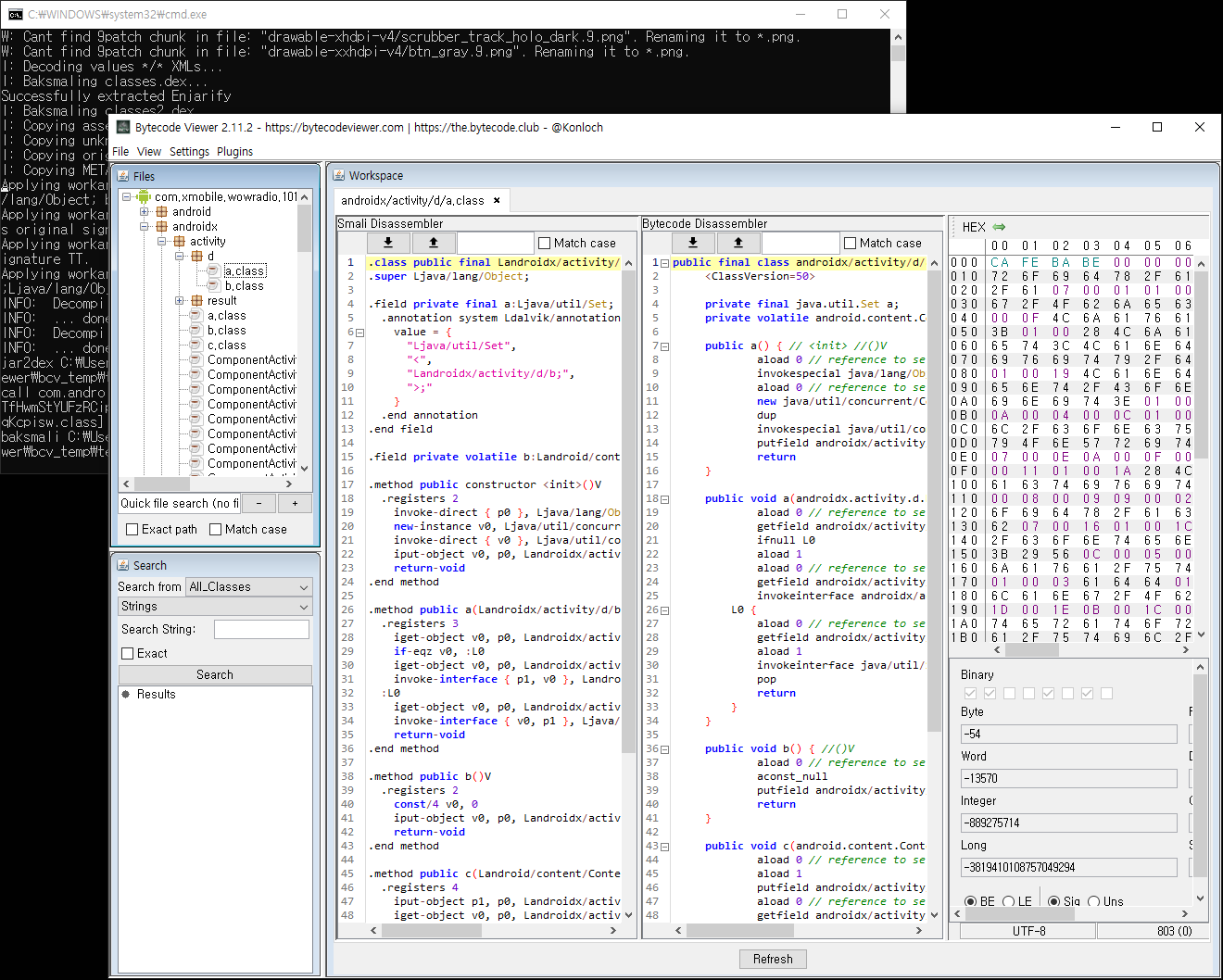Open the Plugins menu
The width and height of the screenshot is (1223, 980).
point(234,151)
